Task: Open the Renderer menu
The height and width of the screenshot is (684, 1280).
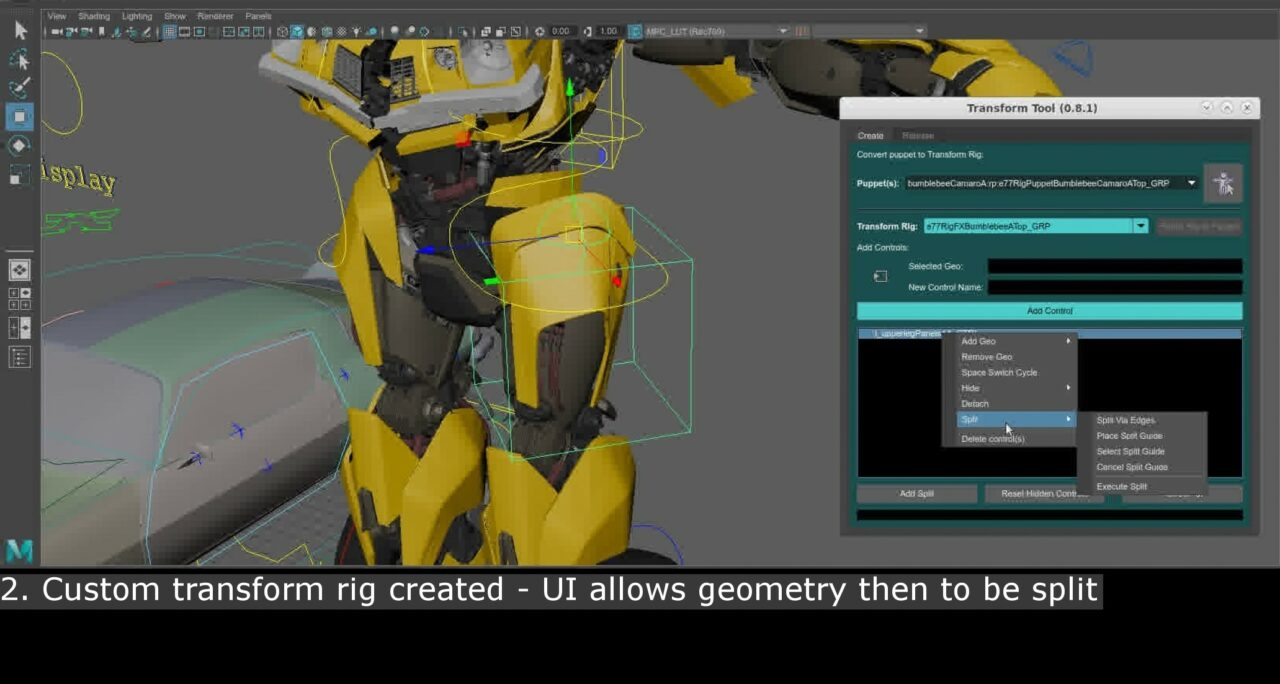Action: coord(215,16)
